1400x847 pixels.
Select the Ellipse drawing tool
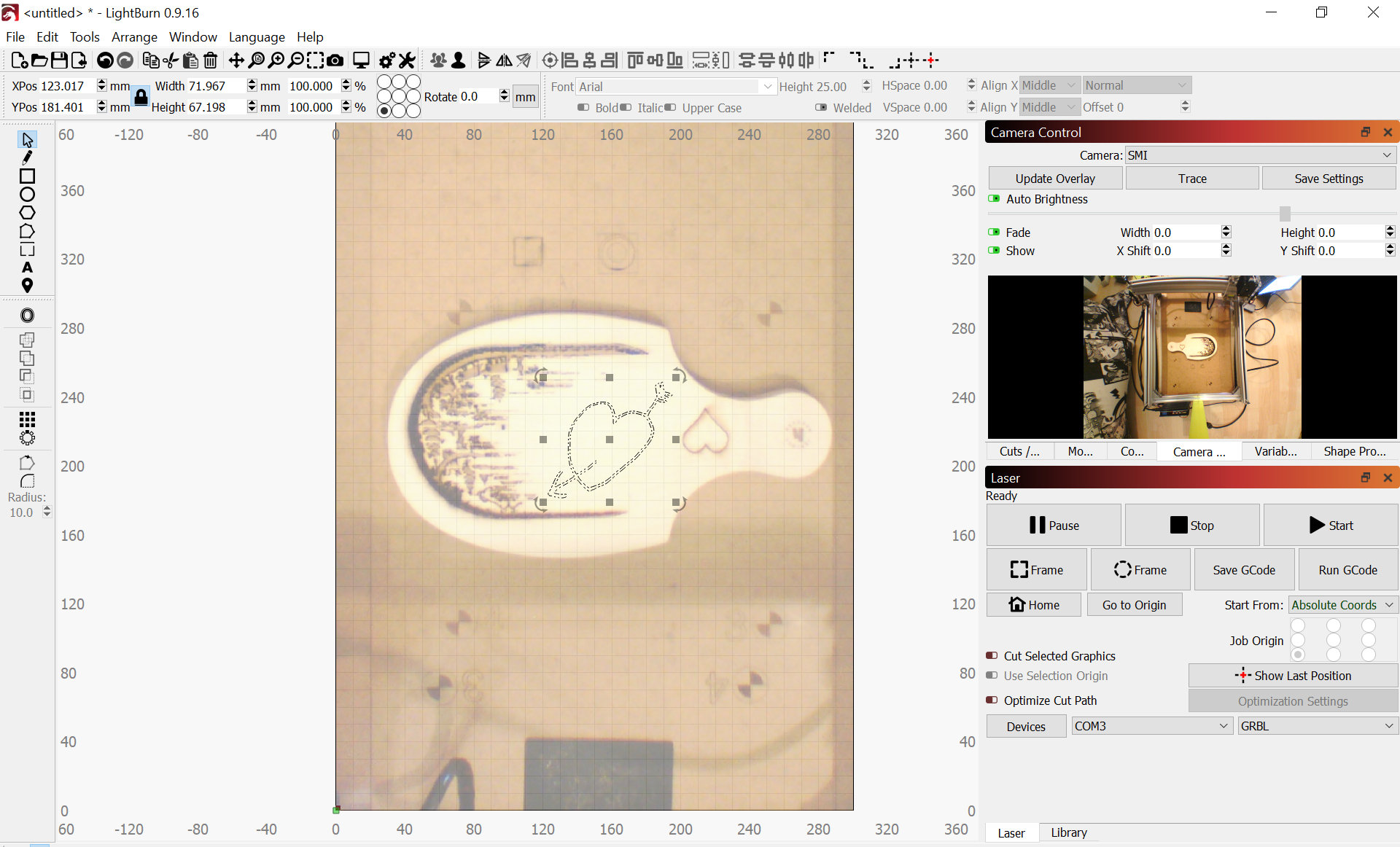pyautogui.click(x=27, y=195)
